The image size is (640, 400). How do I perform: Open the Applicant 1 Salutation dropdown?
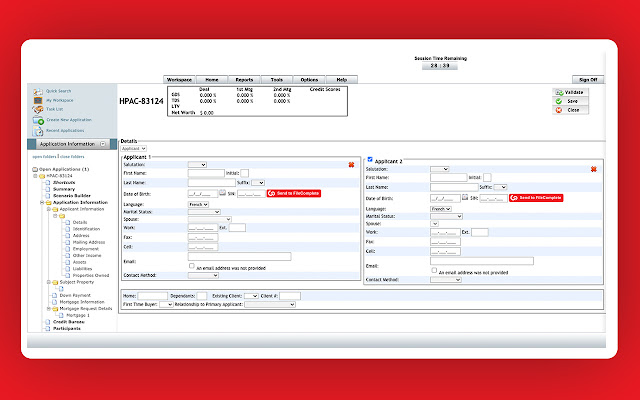[197, 164]
